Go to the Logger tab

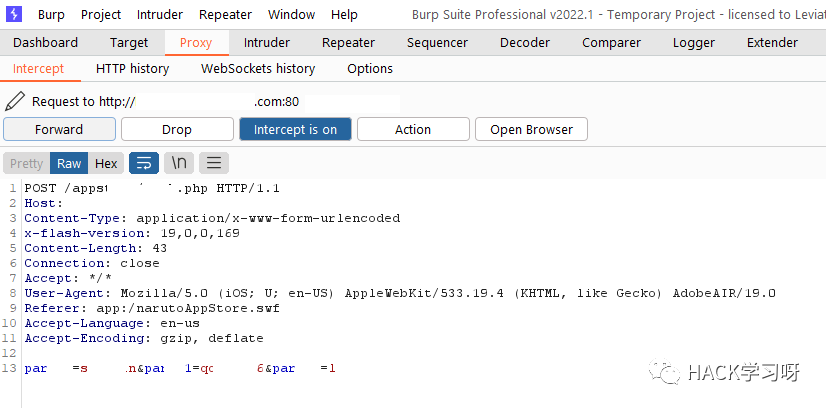click(x=694, y=43)
